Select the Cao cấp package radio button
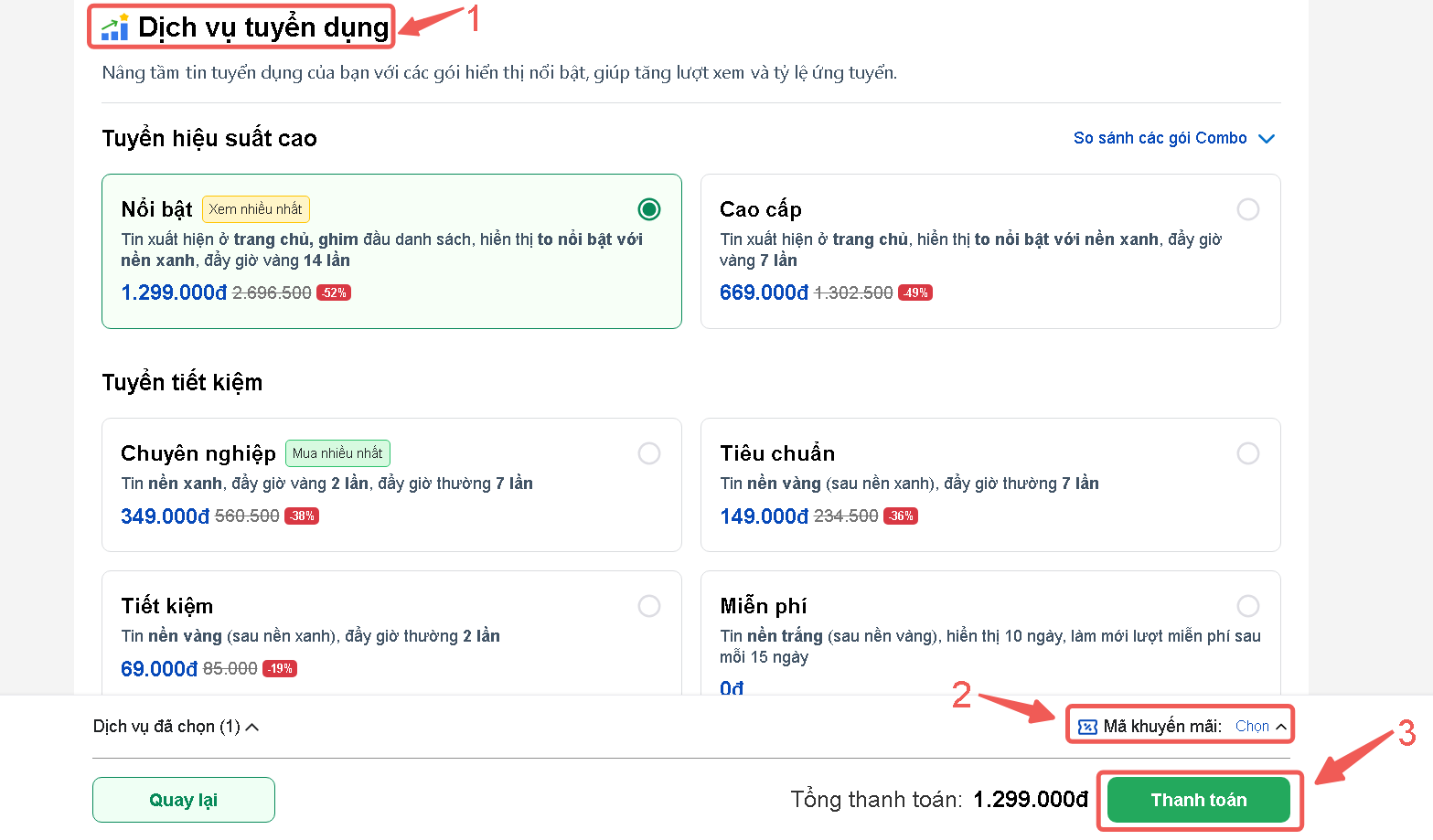The image size is (1433, 840). tap(1248, 209)
